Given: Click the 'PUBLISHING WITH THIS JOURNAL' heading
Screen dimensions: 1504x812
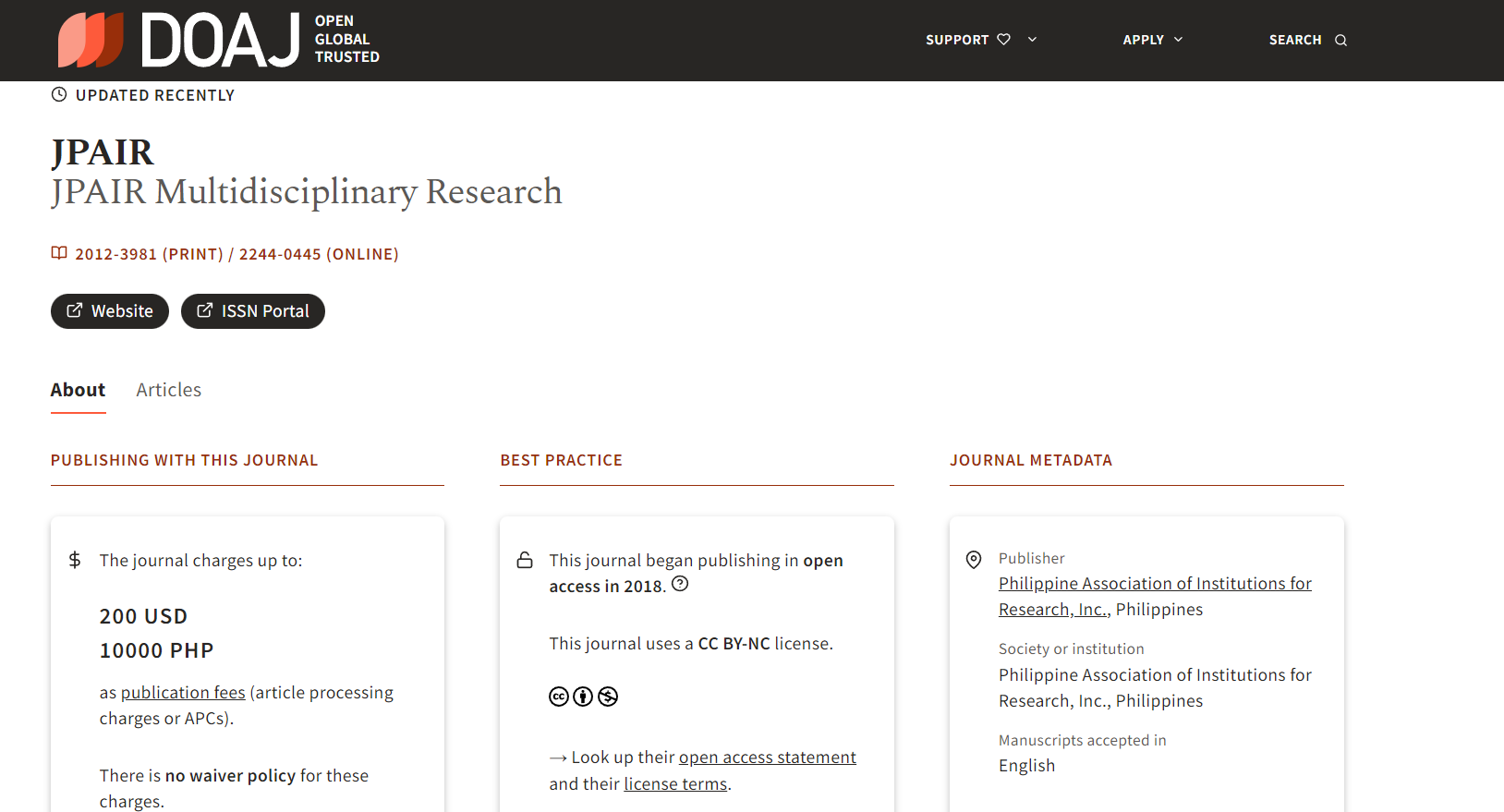Looking at the screenshot, I should tap(185, 460).
